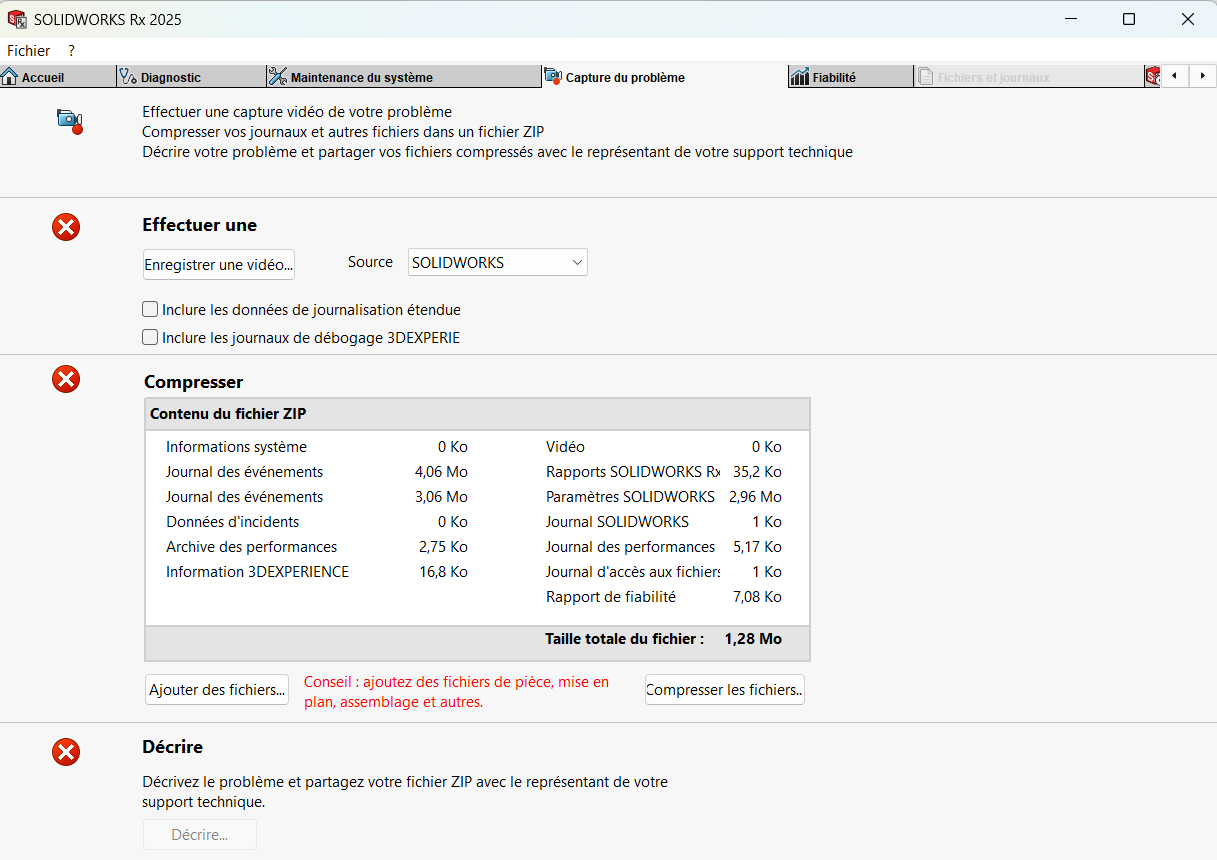Viewport: 1217px width, 860px height.
Task: Click the SOLIDWORKS Rx title bar icon
Action: coord(17,19)
